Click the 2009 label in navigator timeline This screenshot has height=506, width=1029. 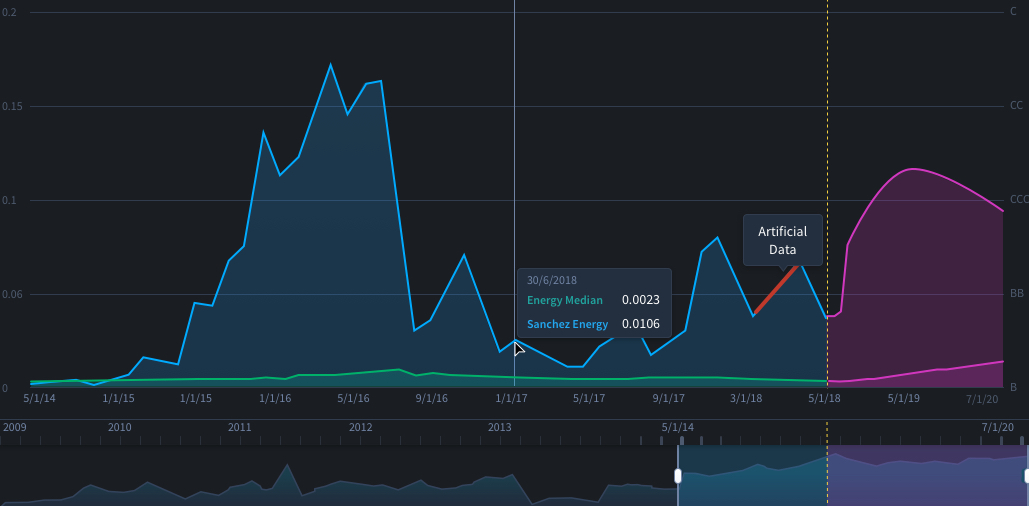click(x=15, y=427)
